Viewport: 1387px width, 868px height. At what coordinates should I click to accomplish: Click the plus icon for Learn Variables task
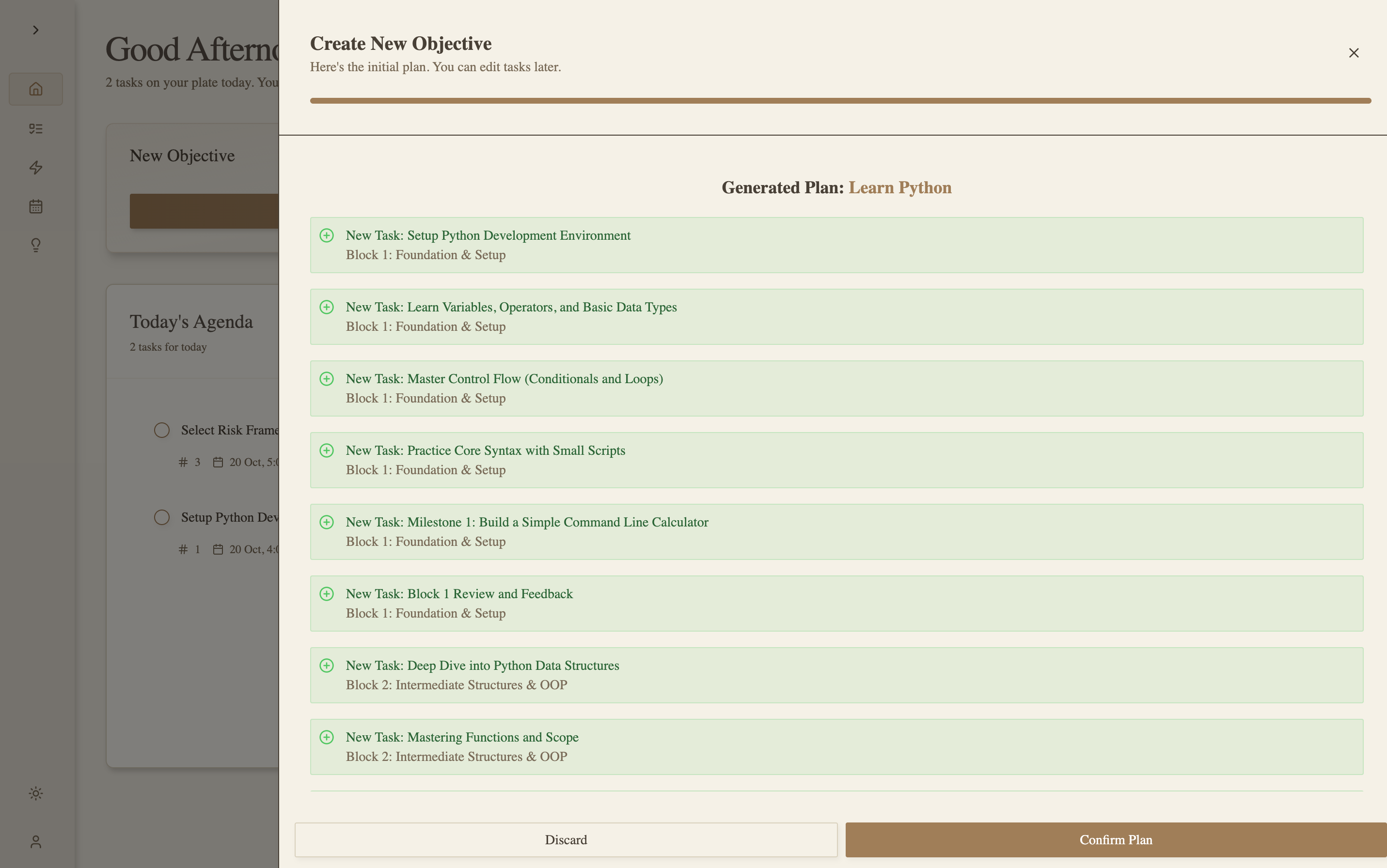(x=327, y=307)
